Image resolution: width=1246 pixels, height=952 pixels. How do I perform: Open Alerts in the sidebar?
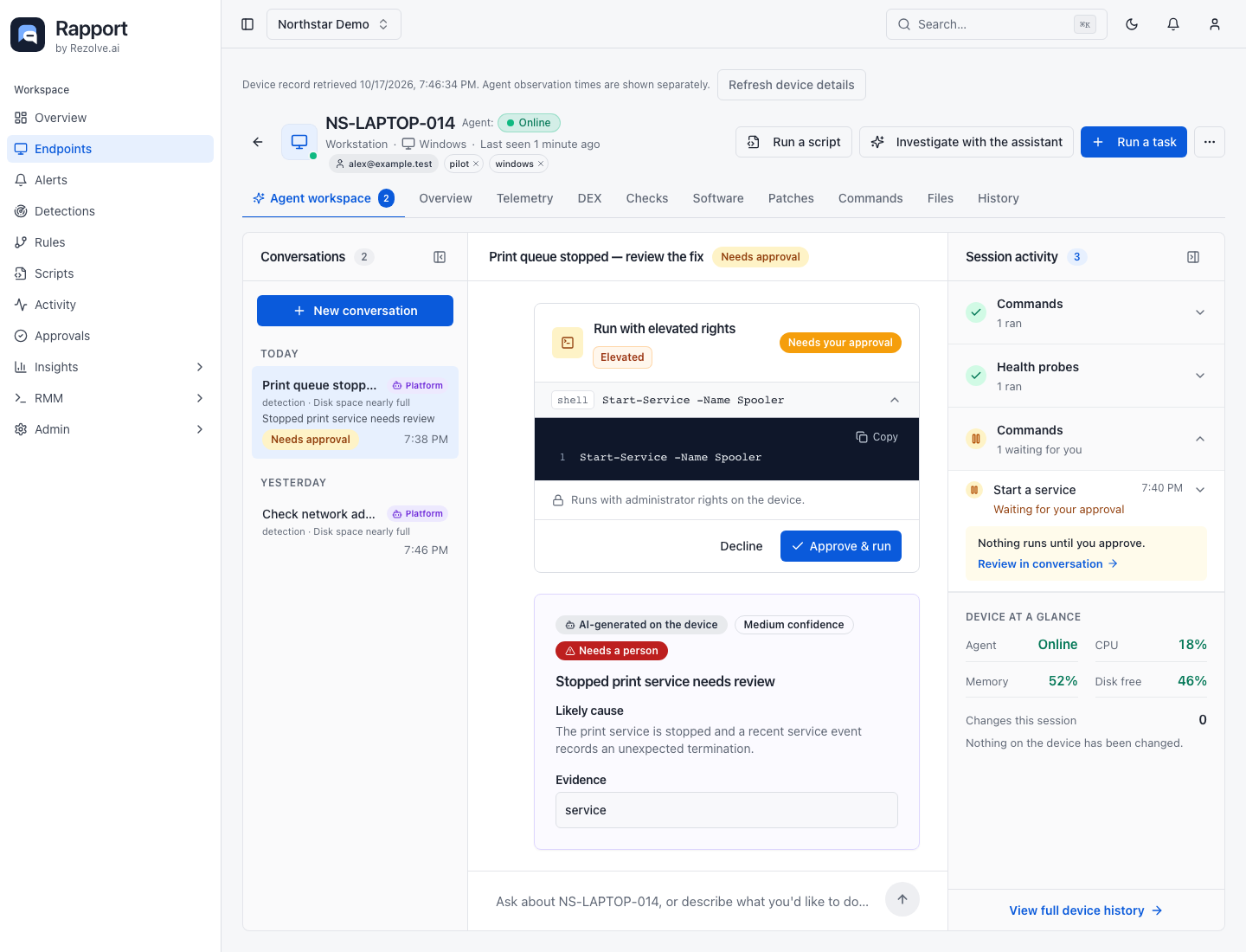point(110,180)
